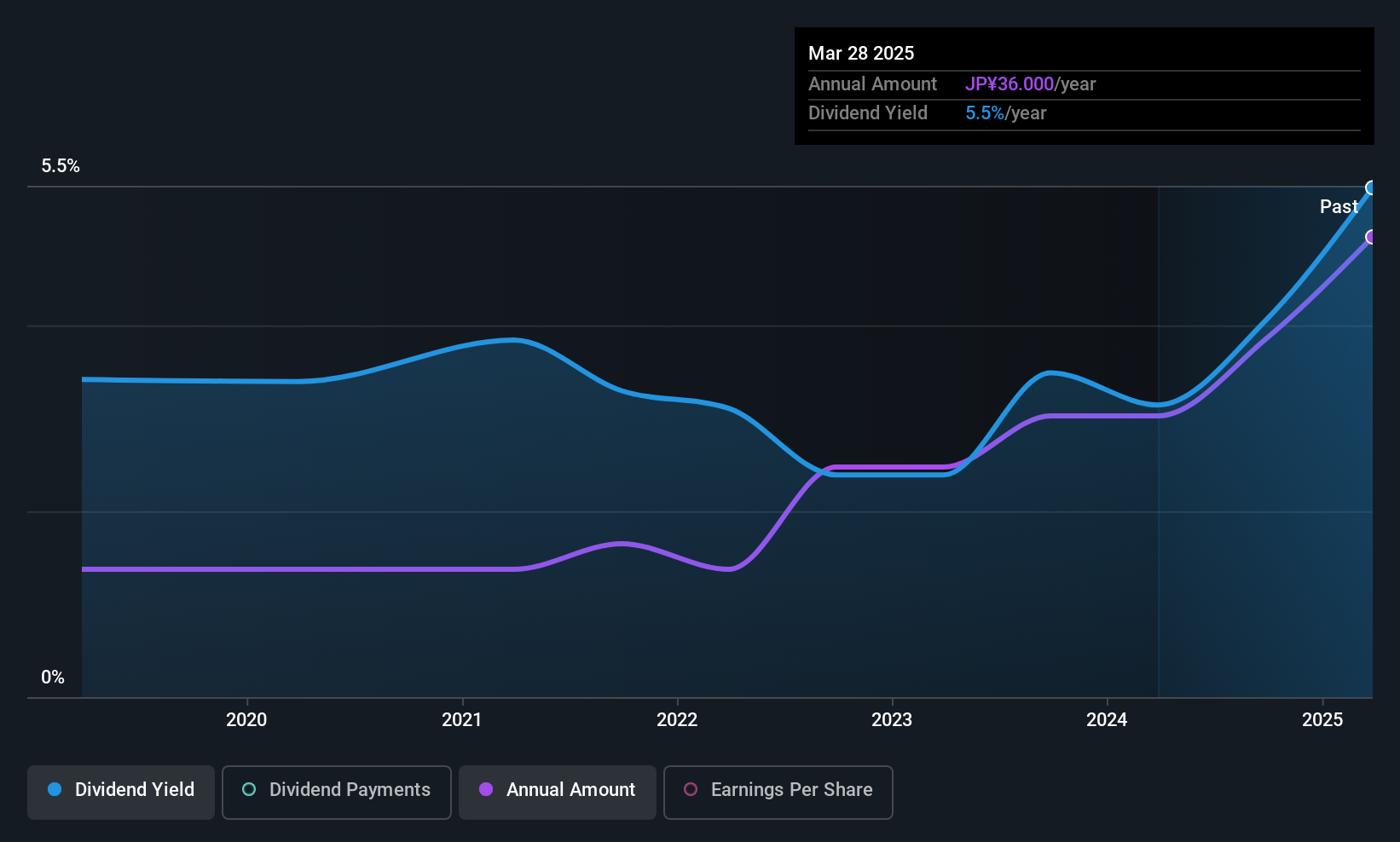The height and width of the screenshot is (842, 1400).
Task: Click the 2021 x-axis label
Action: 461,720
